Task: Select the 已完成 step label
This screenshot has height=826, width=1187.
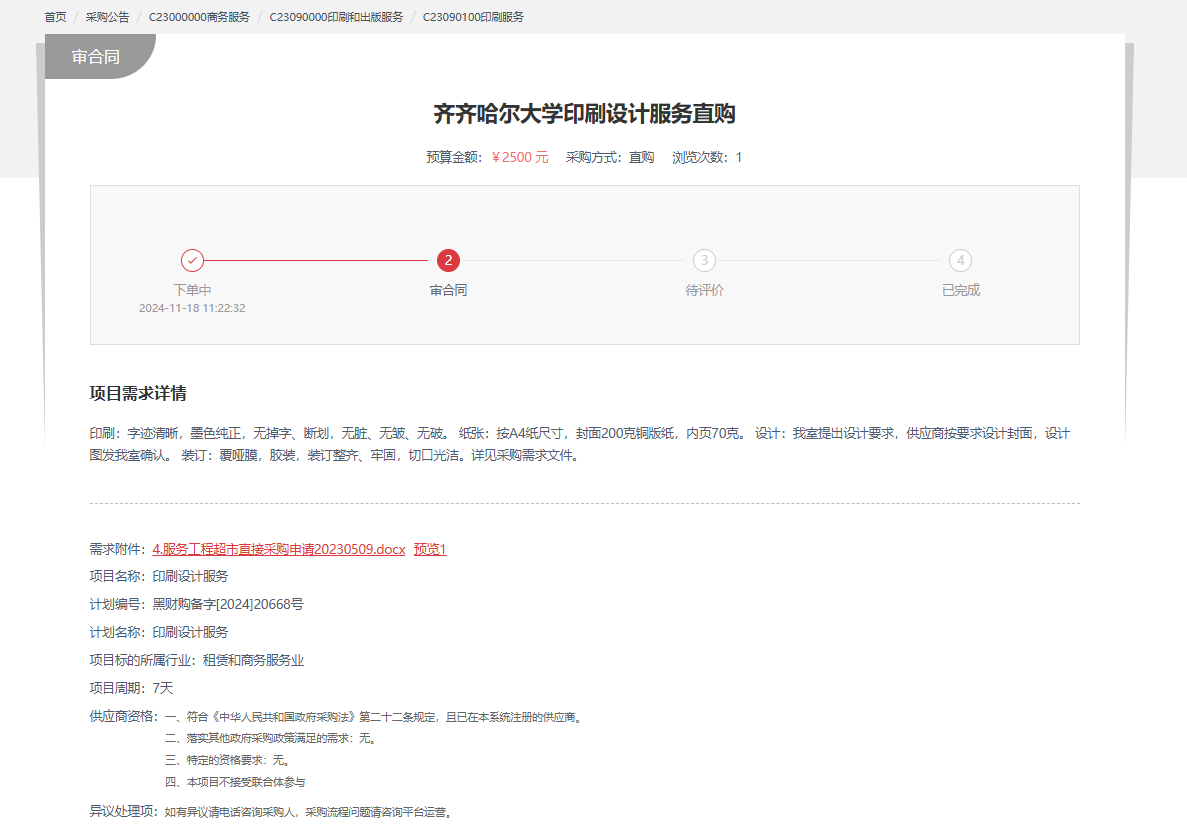Action: tap(960, 290)
